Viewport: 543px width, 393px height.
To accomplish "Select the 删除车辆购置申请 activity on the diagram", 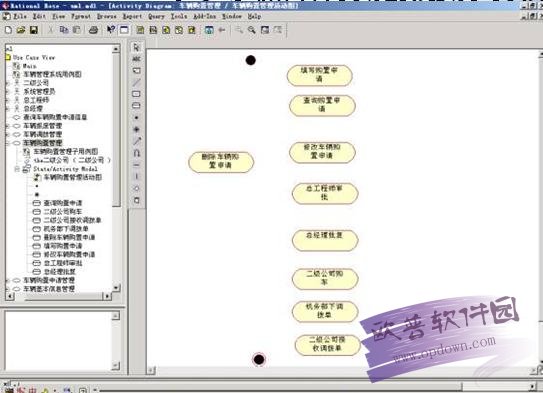I will 221,162.
